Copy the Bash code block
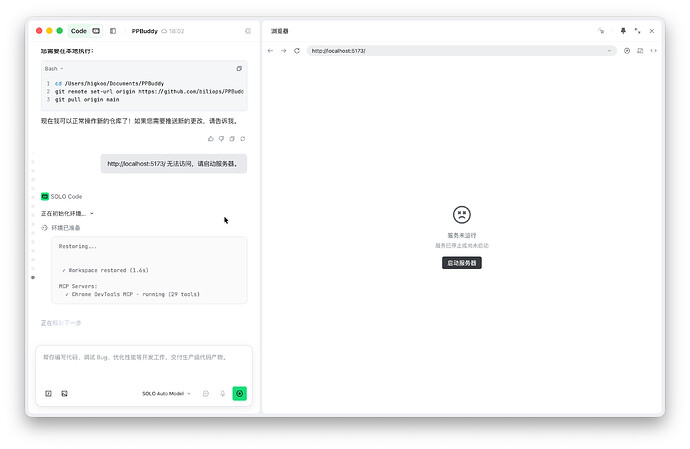 point(239,69)
